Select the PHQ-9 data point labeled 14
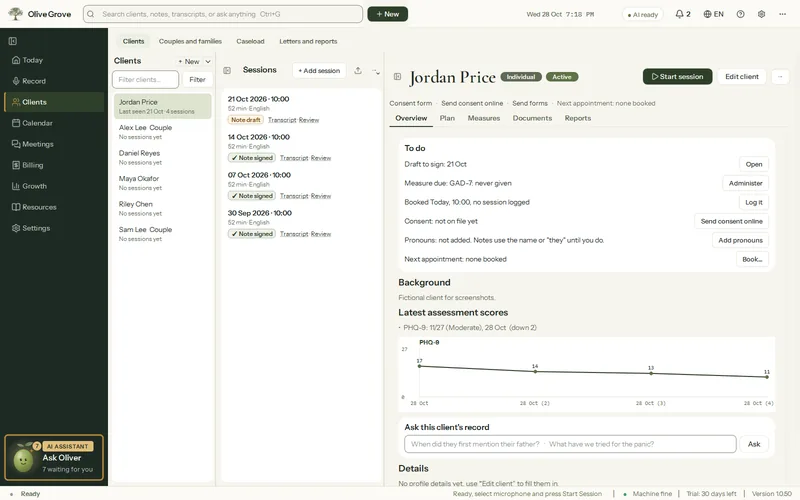This screenshot has width=800, height=500. tap(535, 371)
